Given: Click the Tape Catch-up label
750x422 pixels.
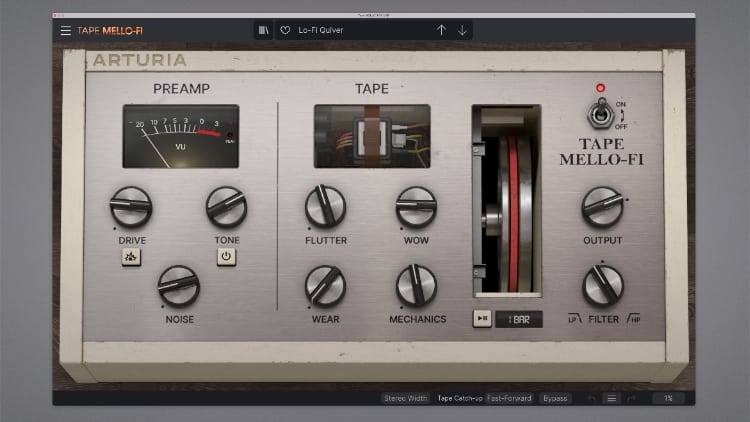Looking at the screenshot, I should tap(460, 398).
